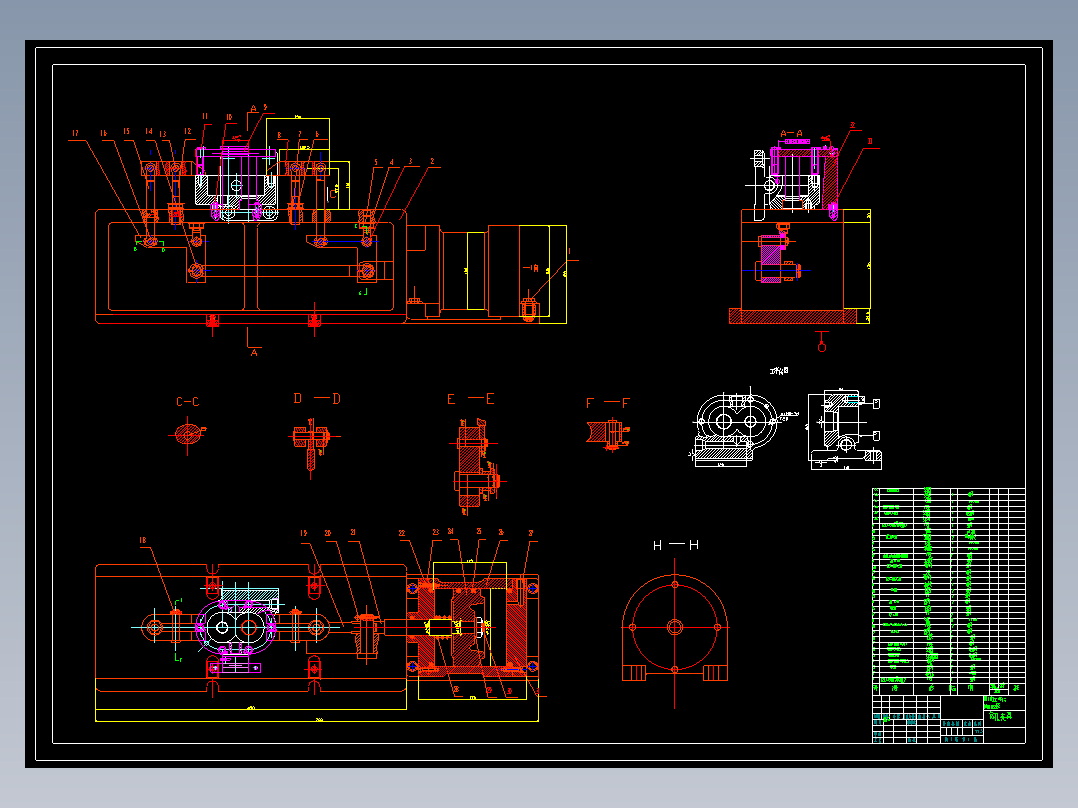Click balloon number 1 near motor
This screenshot has width=1078, height=808.
click(570, 252)
